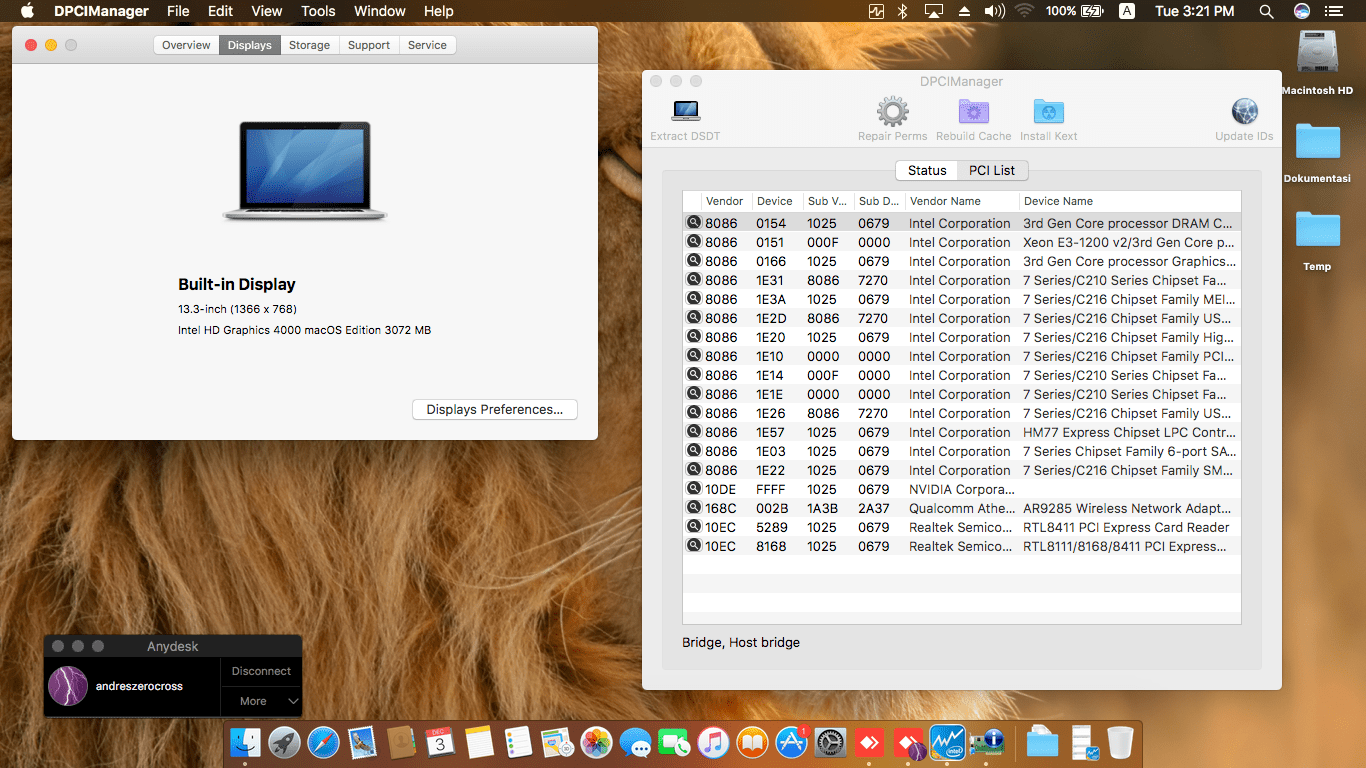
Task: Click the Device column header
Action: coord(778,201)
